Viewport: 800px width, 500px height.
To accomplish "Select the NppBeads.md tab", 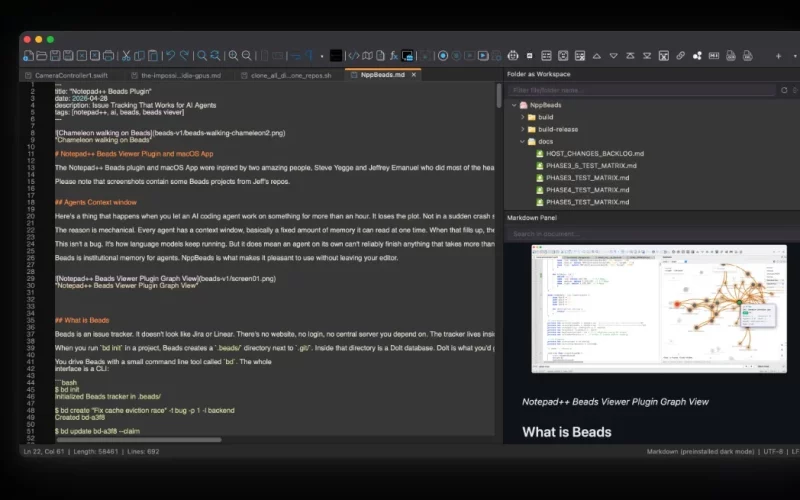I will [x=382, y=75].
